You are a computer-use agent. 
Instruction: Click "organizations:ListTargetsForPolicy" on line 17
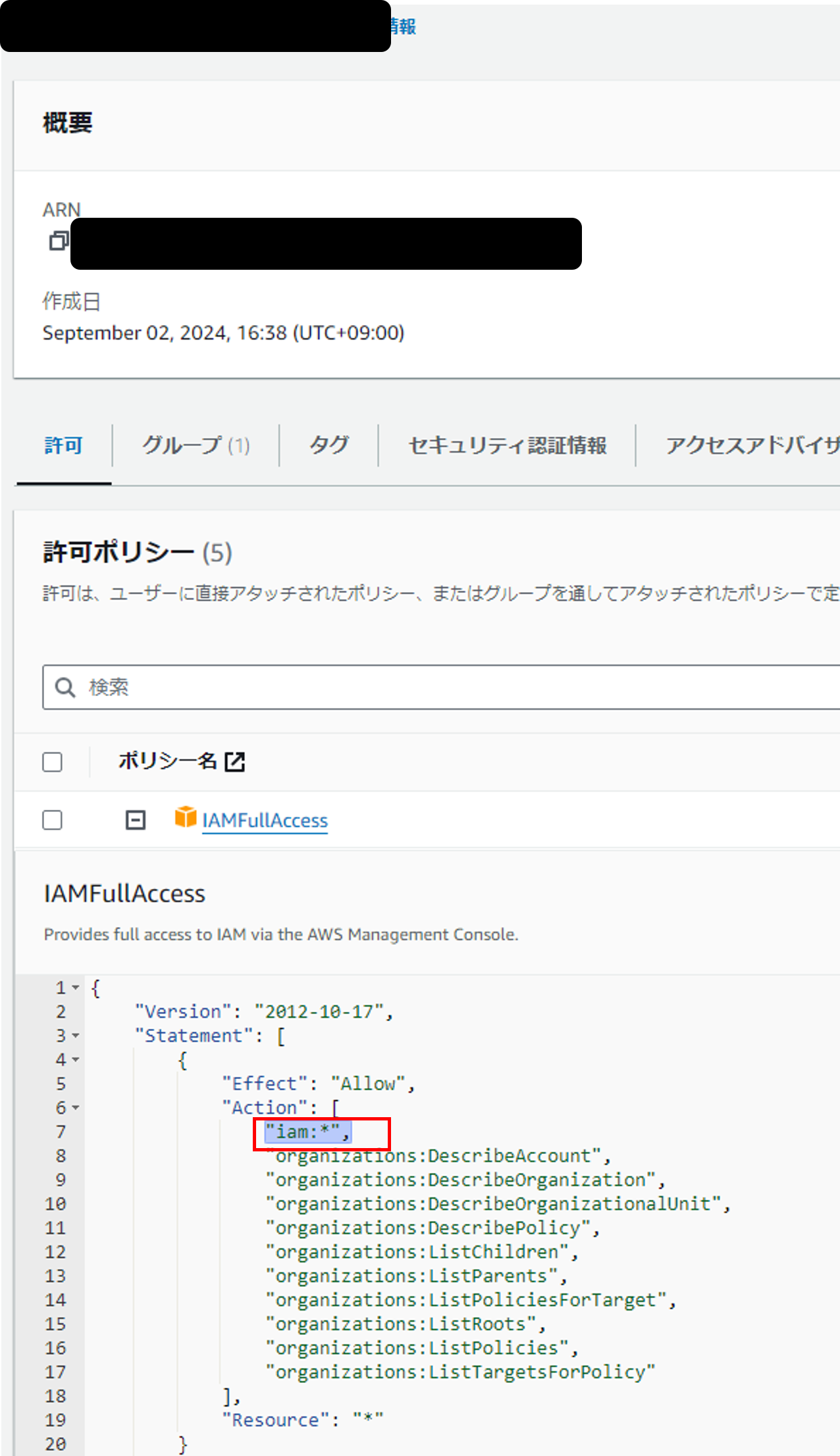coord(460,1372)
